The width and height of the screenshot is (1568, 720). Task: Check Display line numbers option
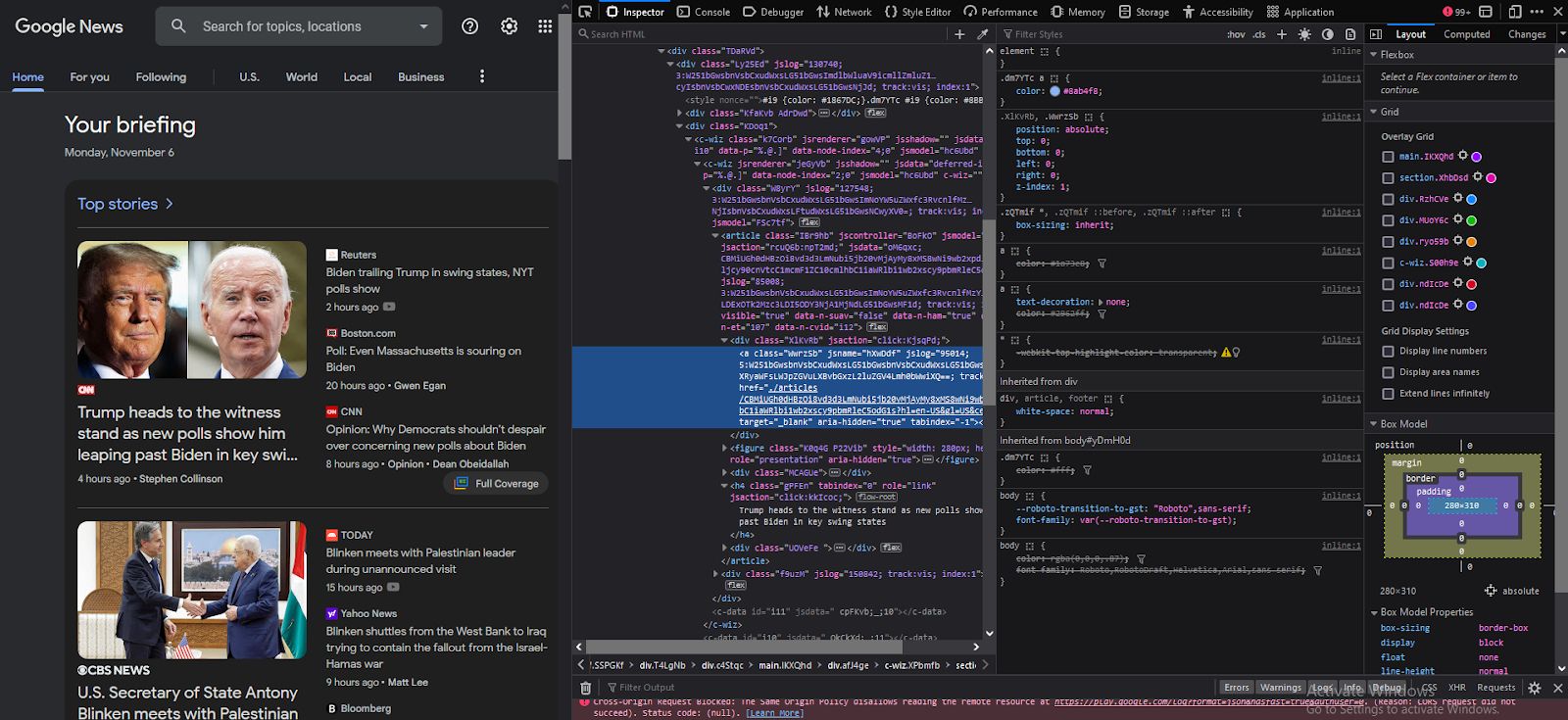(x=1388, y=351)
